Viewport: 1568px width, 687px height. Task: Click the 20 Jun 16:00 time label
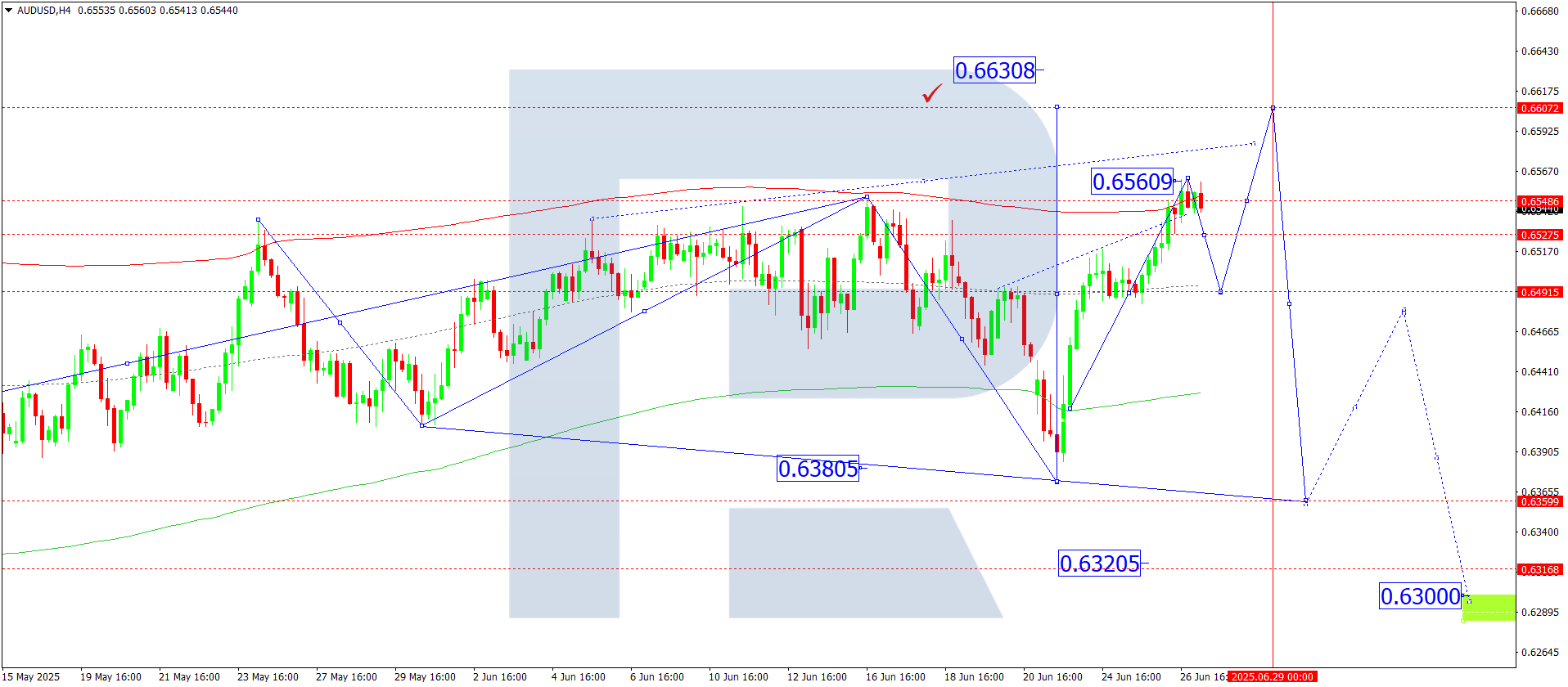click(x=1052, y=676)
